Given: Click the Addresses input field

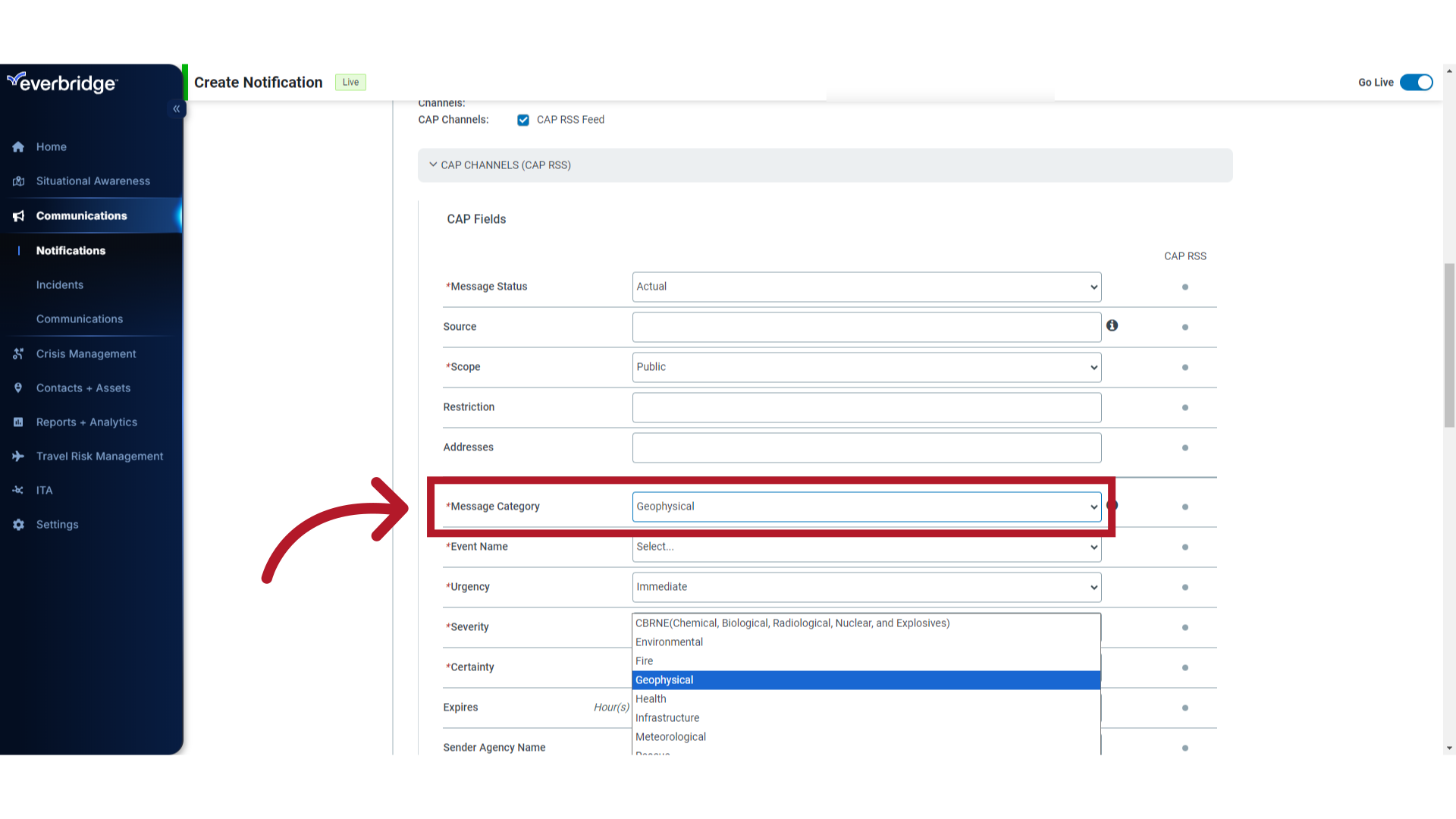Looking at the screenshot, I should tap(867, 447).
